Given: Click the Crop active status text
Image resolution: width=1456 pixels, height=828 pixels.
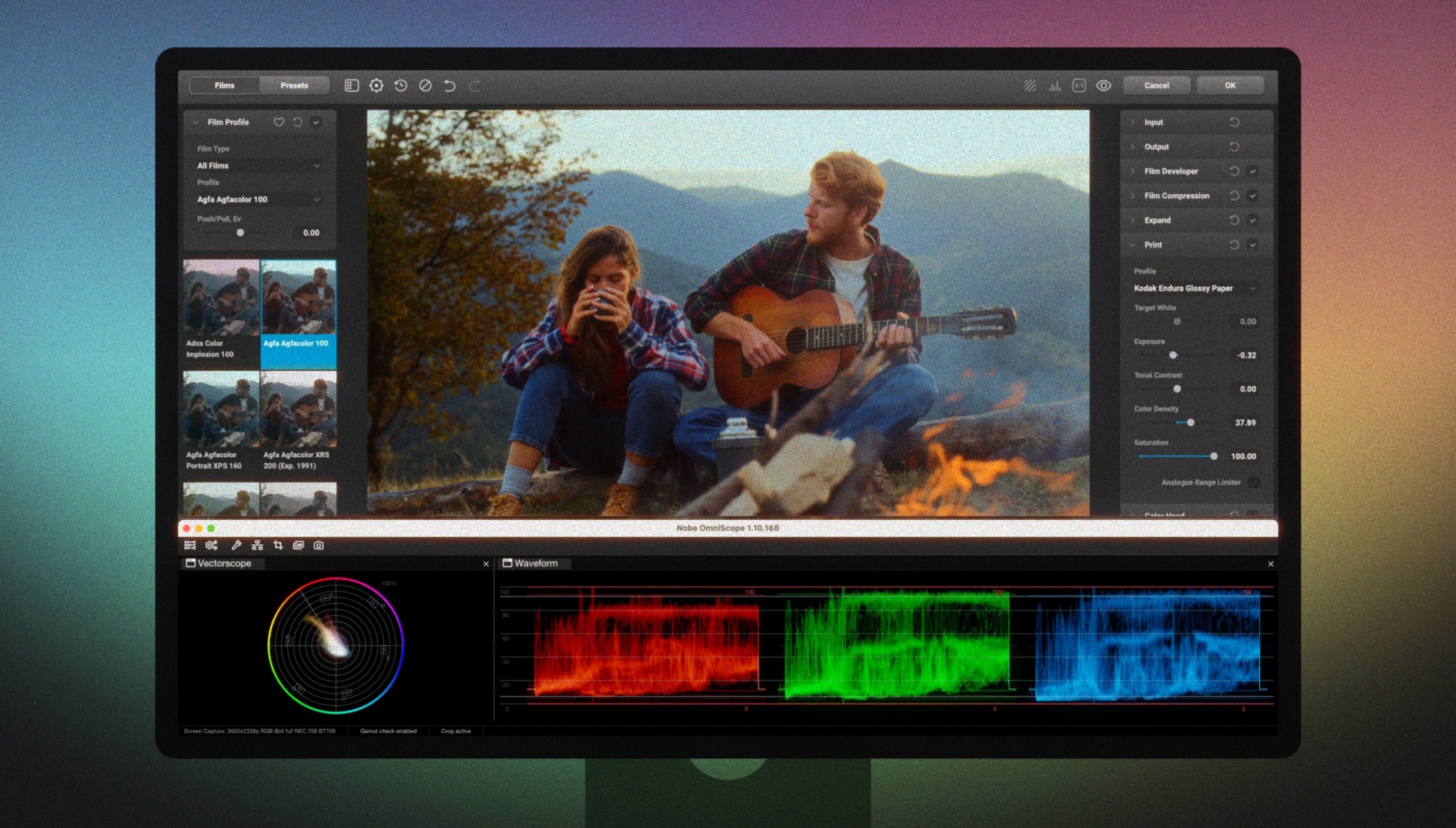Looking at the screenshot, I should tap(456, 731).
